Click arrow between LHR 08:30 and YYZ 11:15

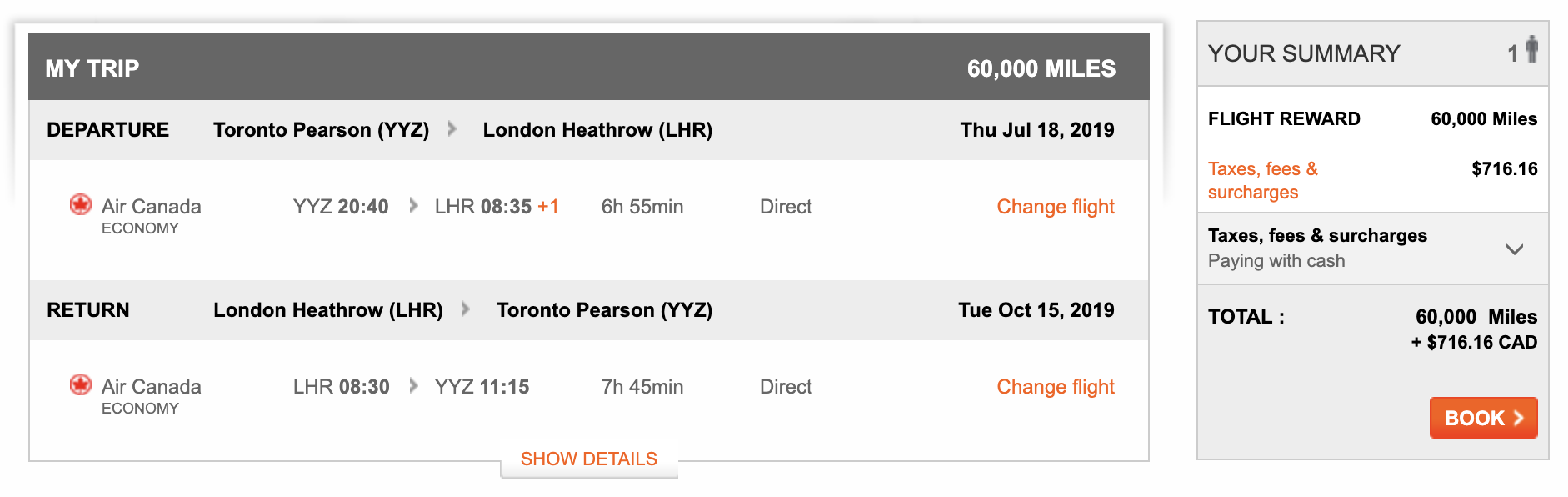click(413, 386)
